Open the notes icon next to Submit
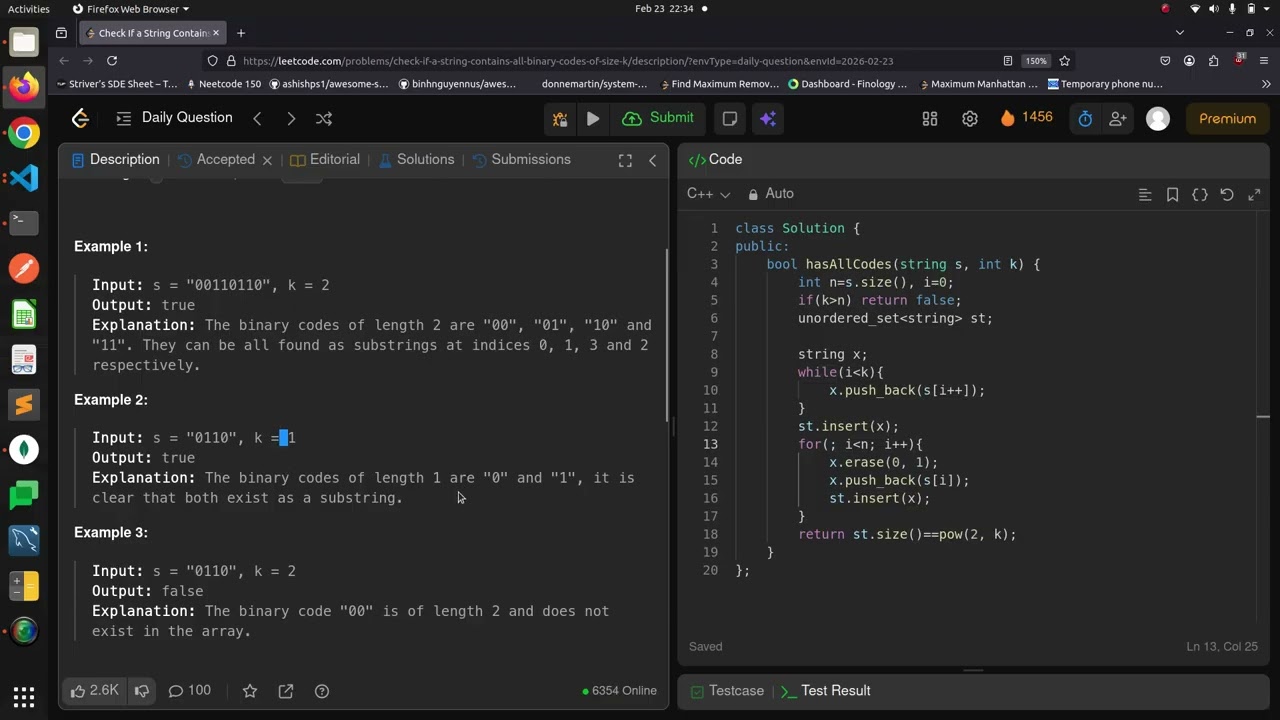Viewport: 1280px width, 720px height. [730, 118]
